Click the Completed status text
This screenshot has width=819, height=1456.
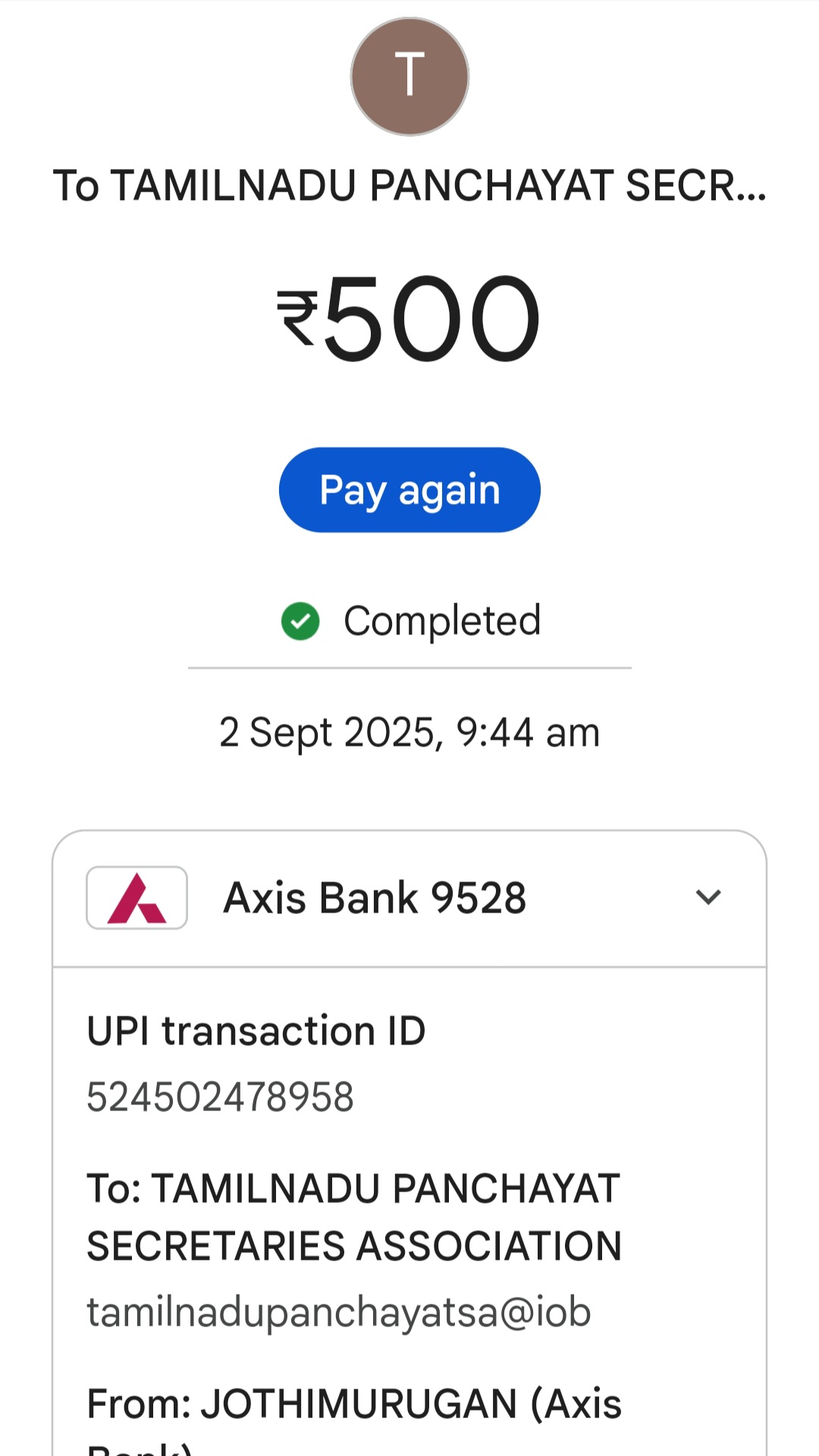[x=442, y=622]
